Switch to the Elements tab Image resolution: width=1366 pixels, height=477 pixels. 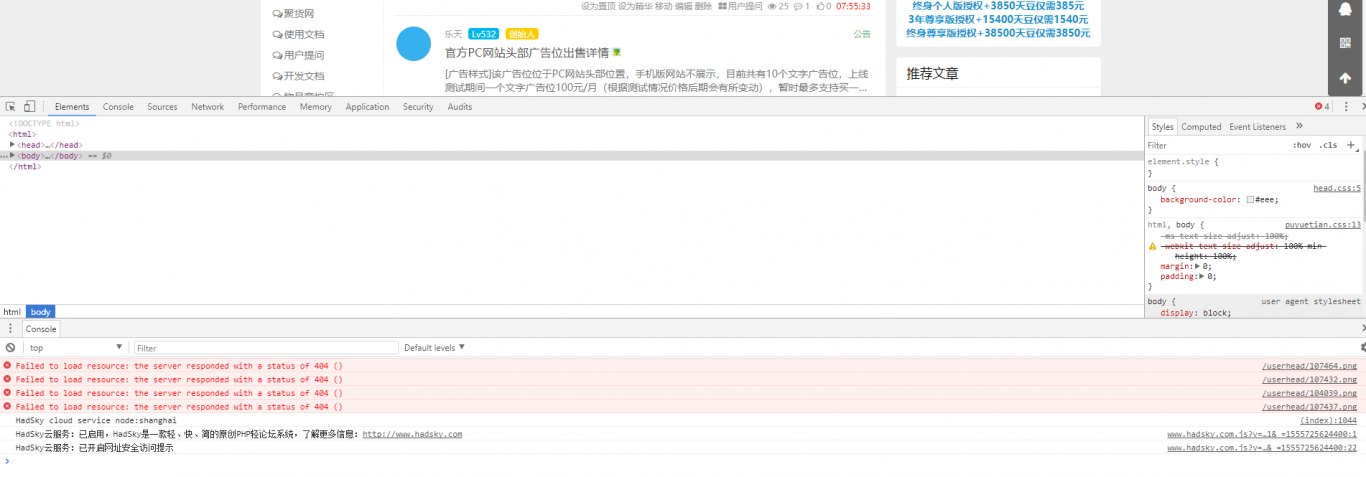point(72,107)
